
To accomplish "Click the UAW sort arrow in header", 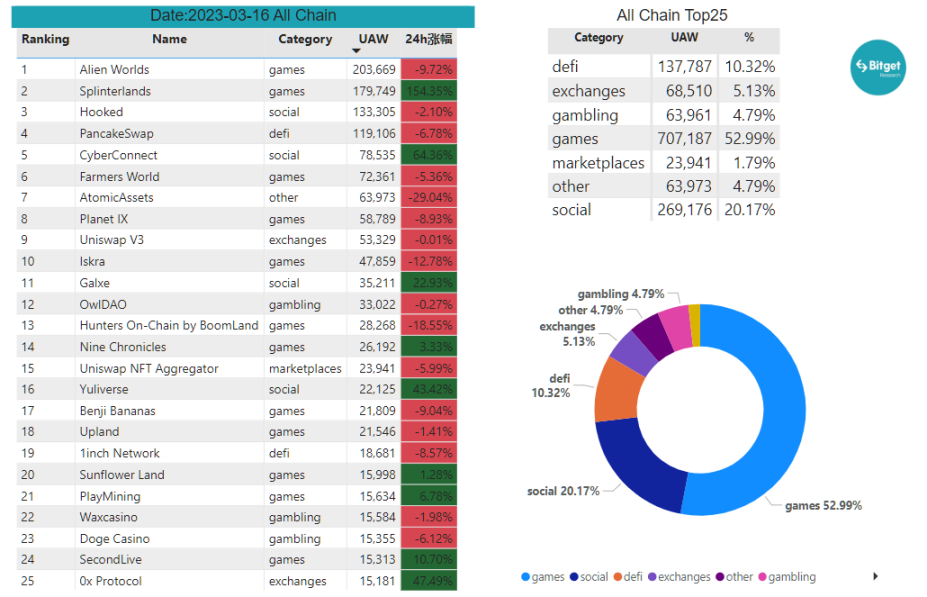I will point(356,51).
